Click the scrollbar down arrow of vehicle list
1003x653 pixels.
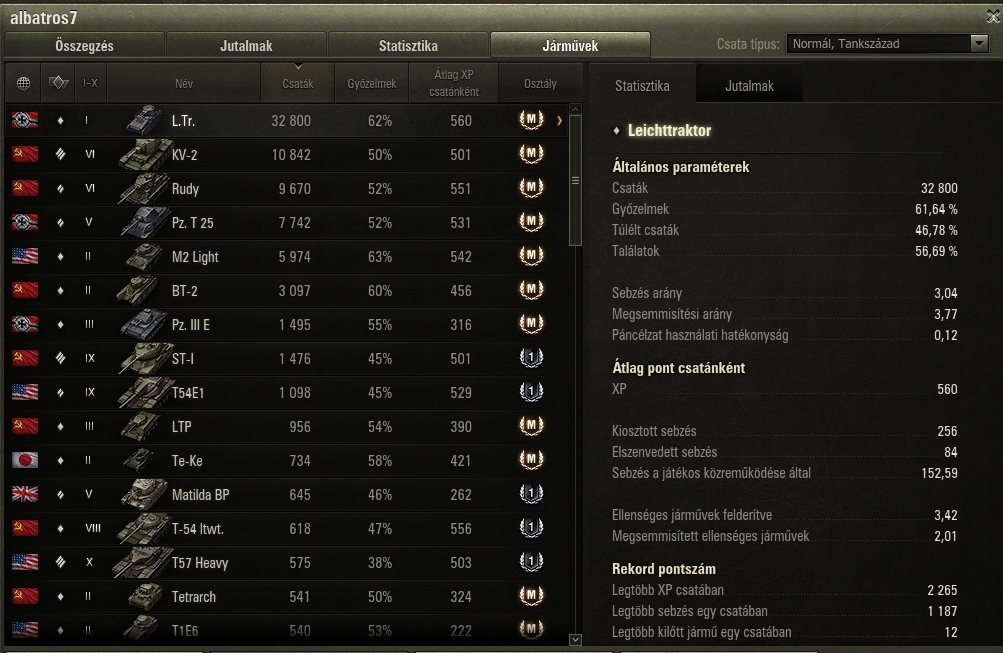[x=575, y=640]
